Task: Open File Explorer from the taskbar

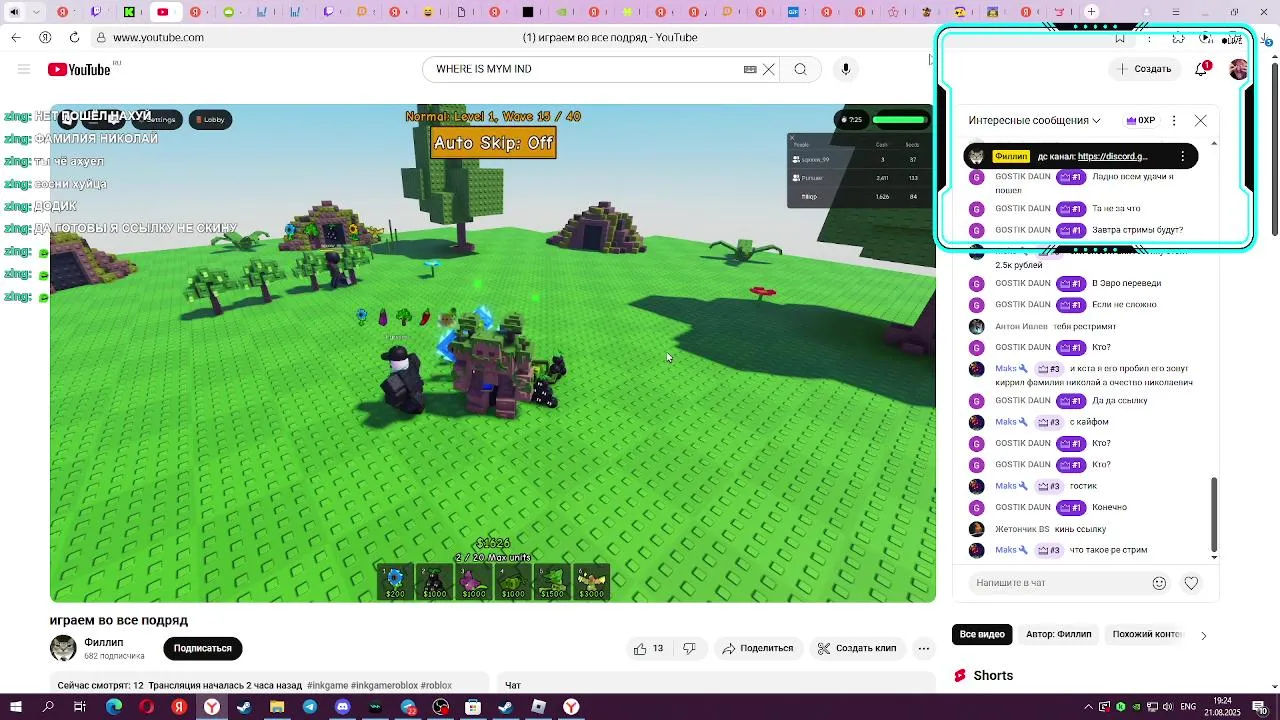Action: (277, 707)
